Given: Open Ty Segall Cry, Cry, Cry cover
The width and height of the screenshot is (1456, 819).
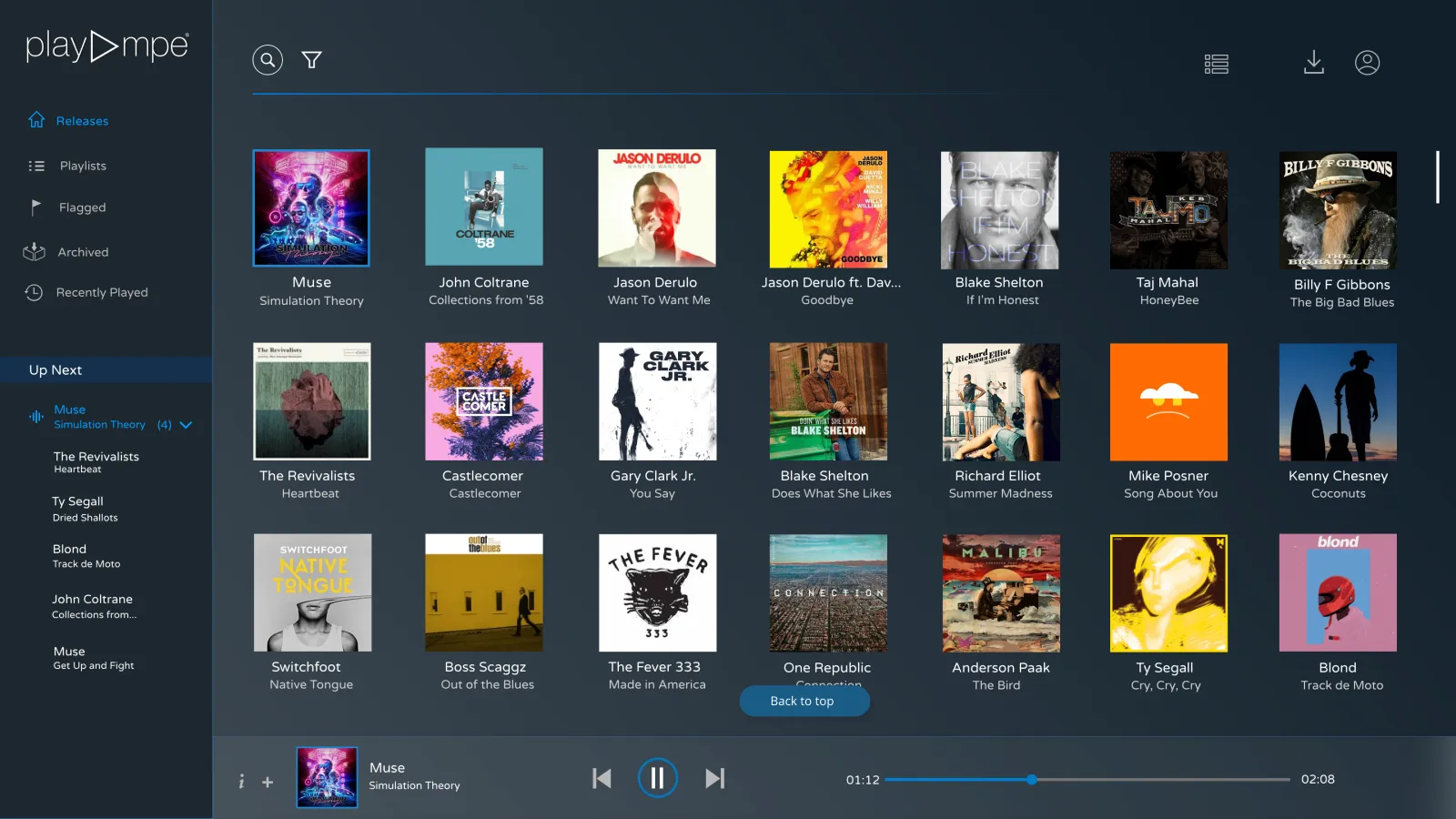Looking at the screenshot, I should [x=1169, y=593].
